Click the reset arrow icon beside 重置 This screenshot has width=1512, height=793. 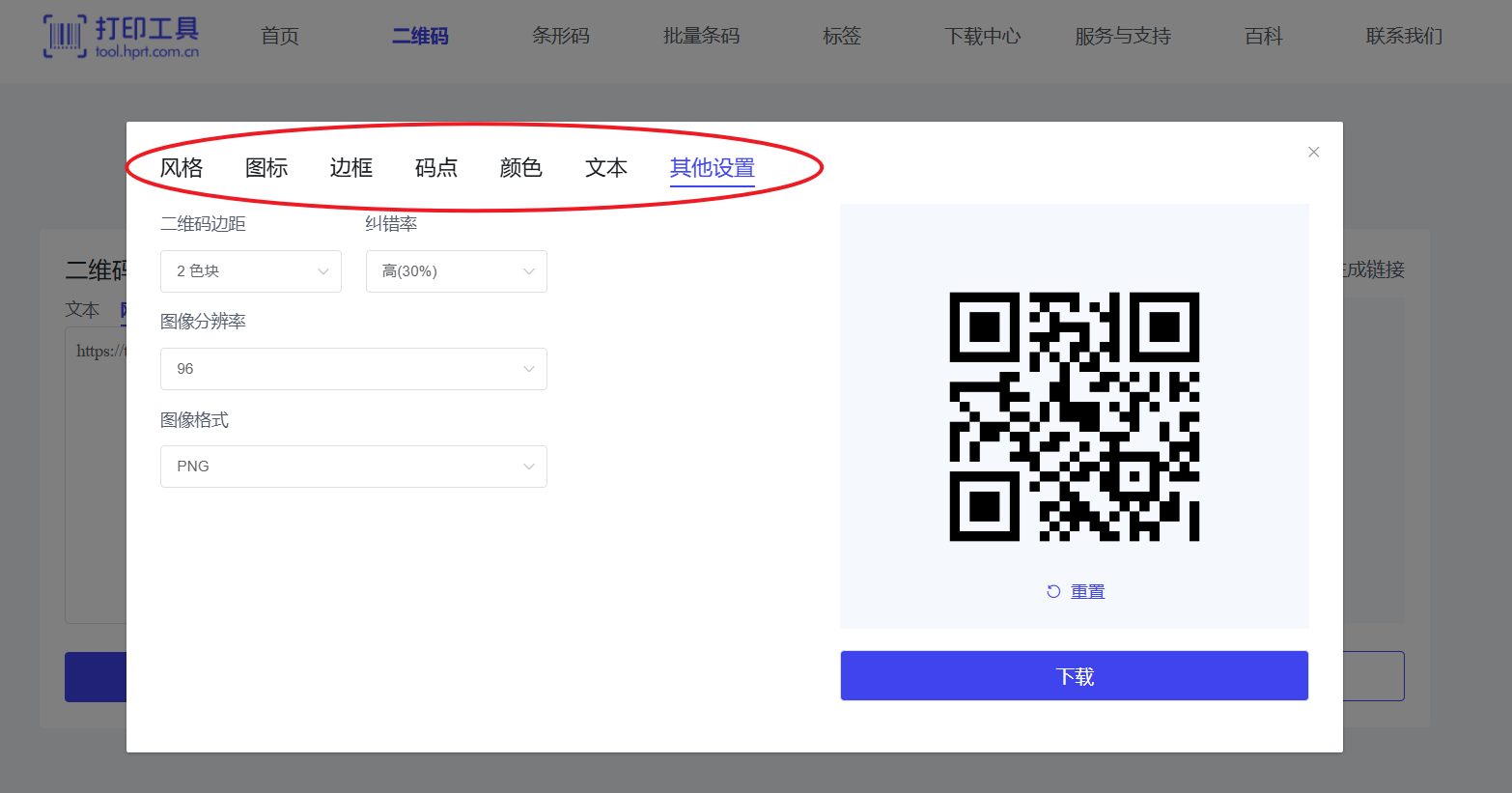point(1053,591)
